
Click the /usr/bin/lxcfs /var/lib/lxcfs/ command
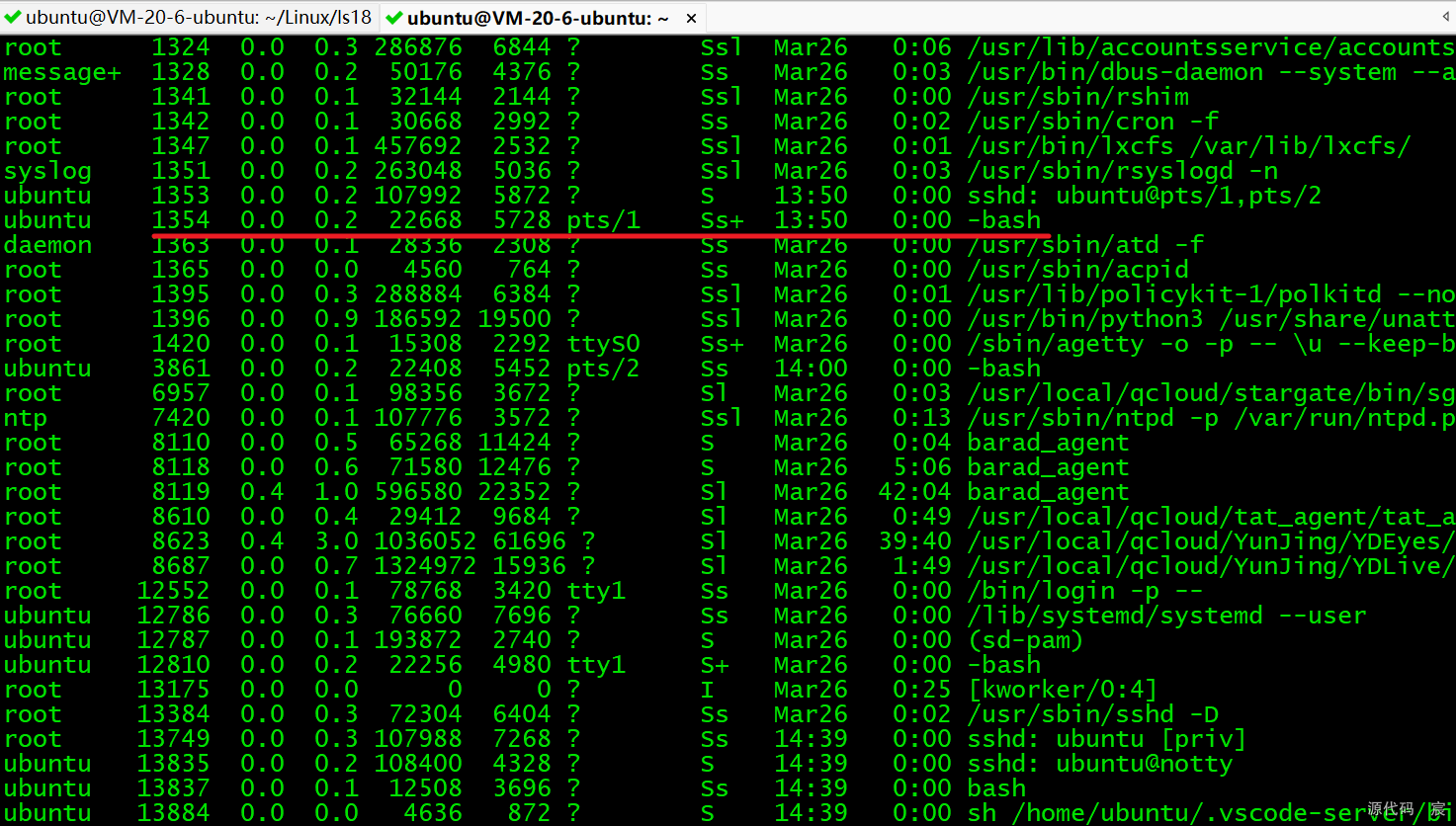1189,146
